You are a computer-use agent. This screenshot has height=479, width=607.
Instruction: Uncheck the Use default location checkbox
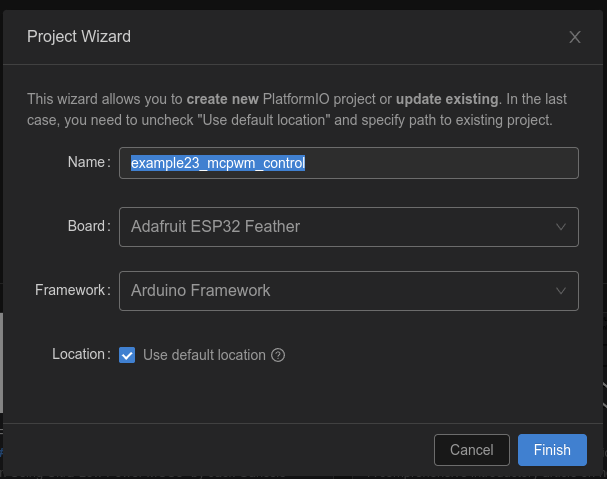127,355
